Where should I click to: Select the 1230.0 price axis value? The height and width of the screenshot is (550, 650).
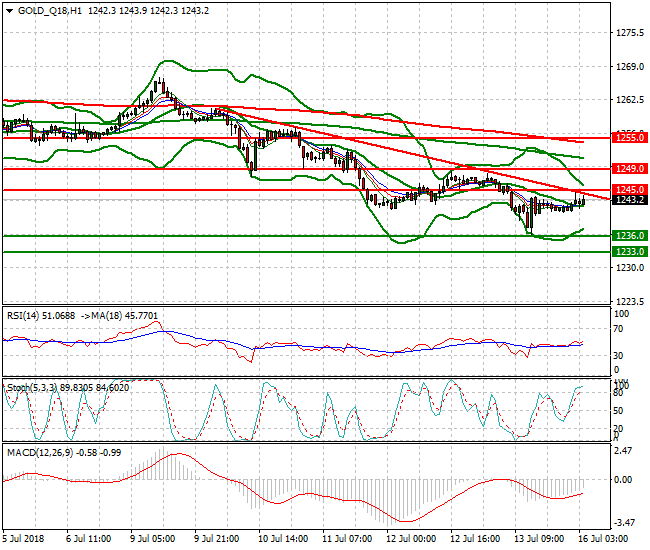[x=630, y=268]
